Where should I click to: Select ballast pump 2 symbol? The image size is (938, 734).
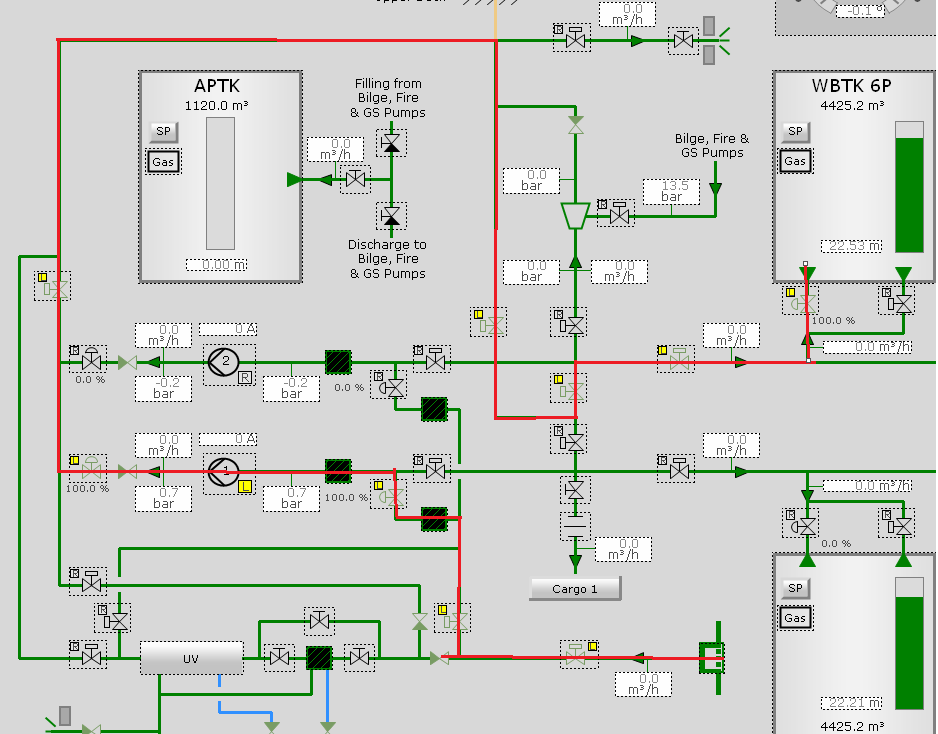pyautogui.click(x=226, y=361)
